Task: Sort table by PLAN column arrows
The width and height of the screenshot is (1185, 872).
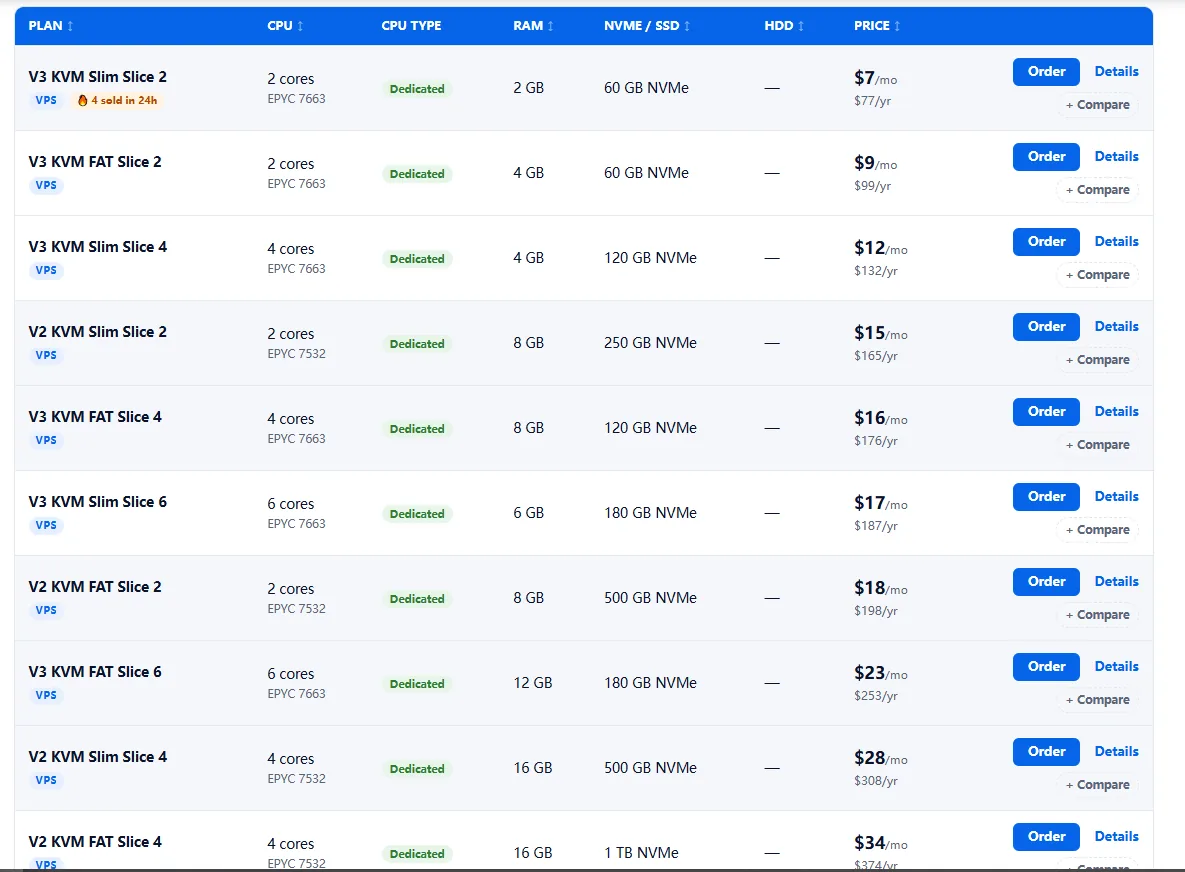Action: 70,26
